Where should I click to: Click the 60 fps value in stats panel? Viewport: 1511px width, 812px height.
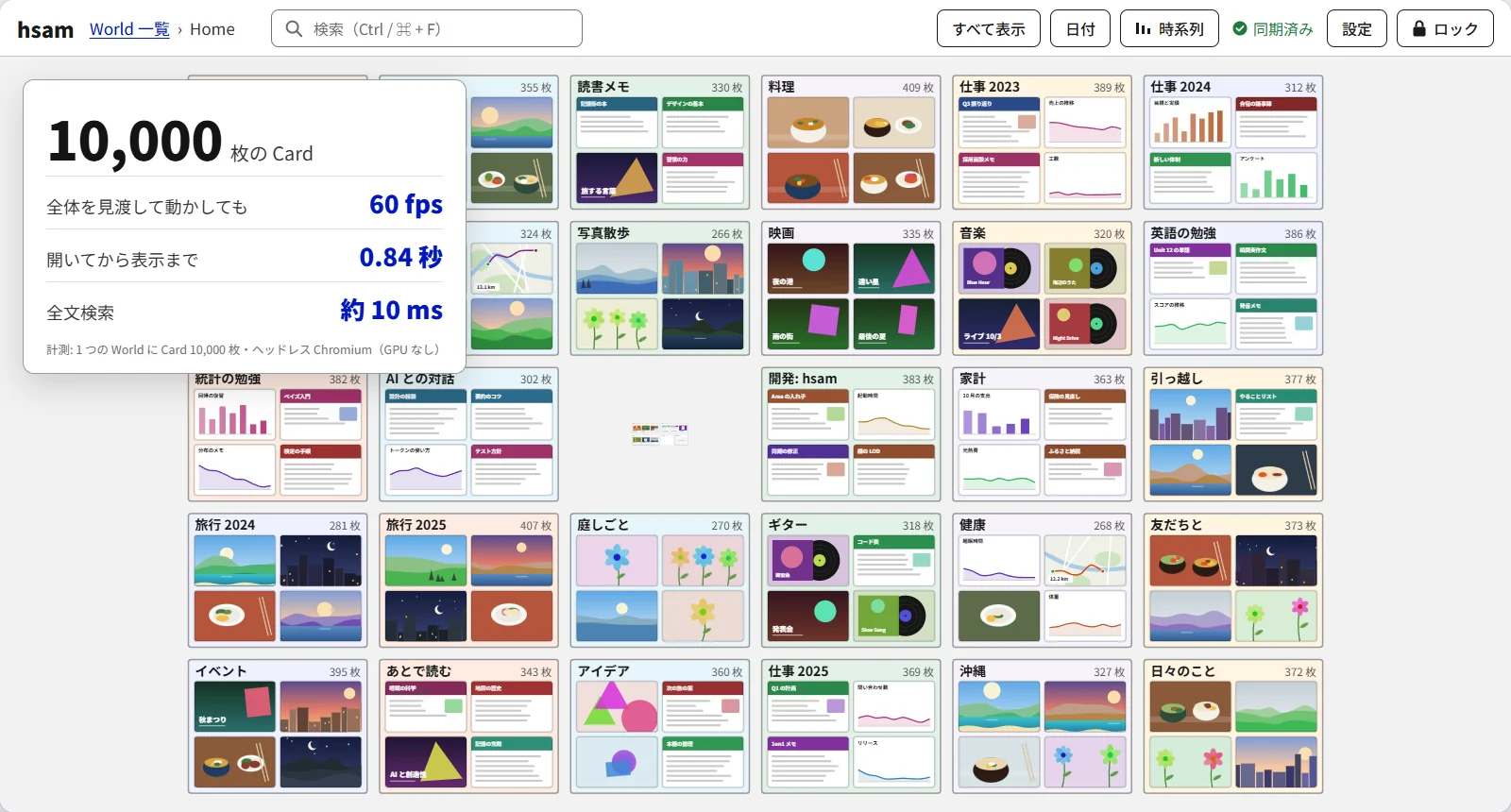(406, 204)
